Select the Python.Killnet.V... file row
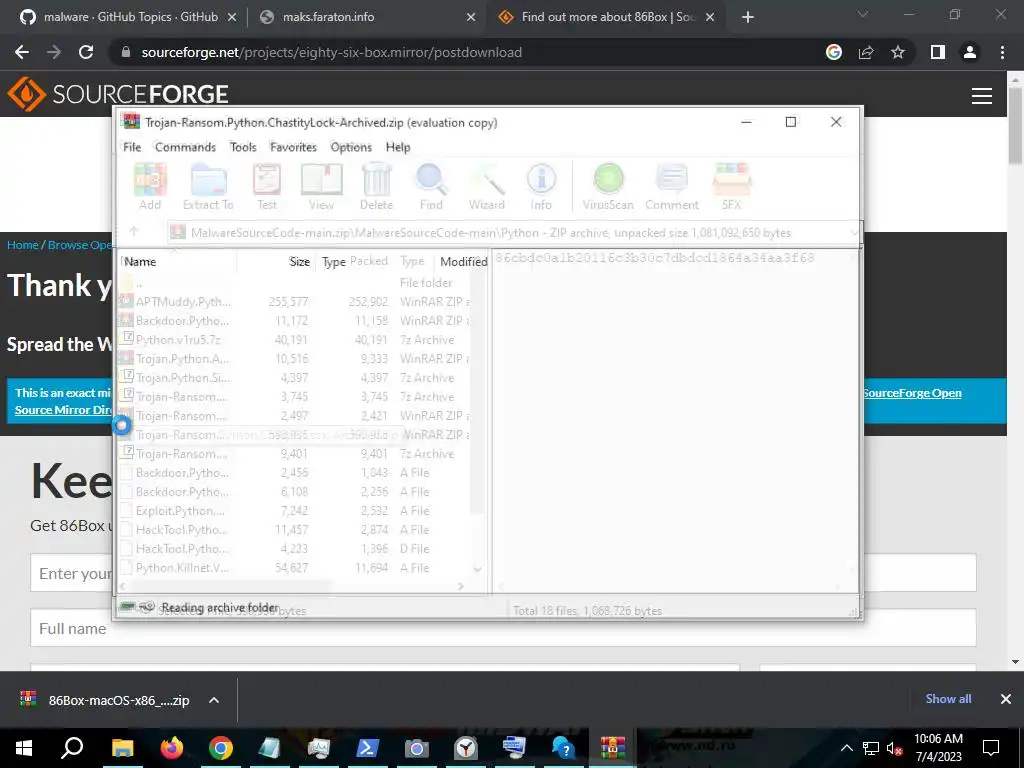Image resolution: width=1024 pixels, height=768 pixels. coord(294,568)
